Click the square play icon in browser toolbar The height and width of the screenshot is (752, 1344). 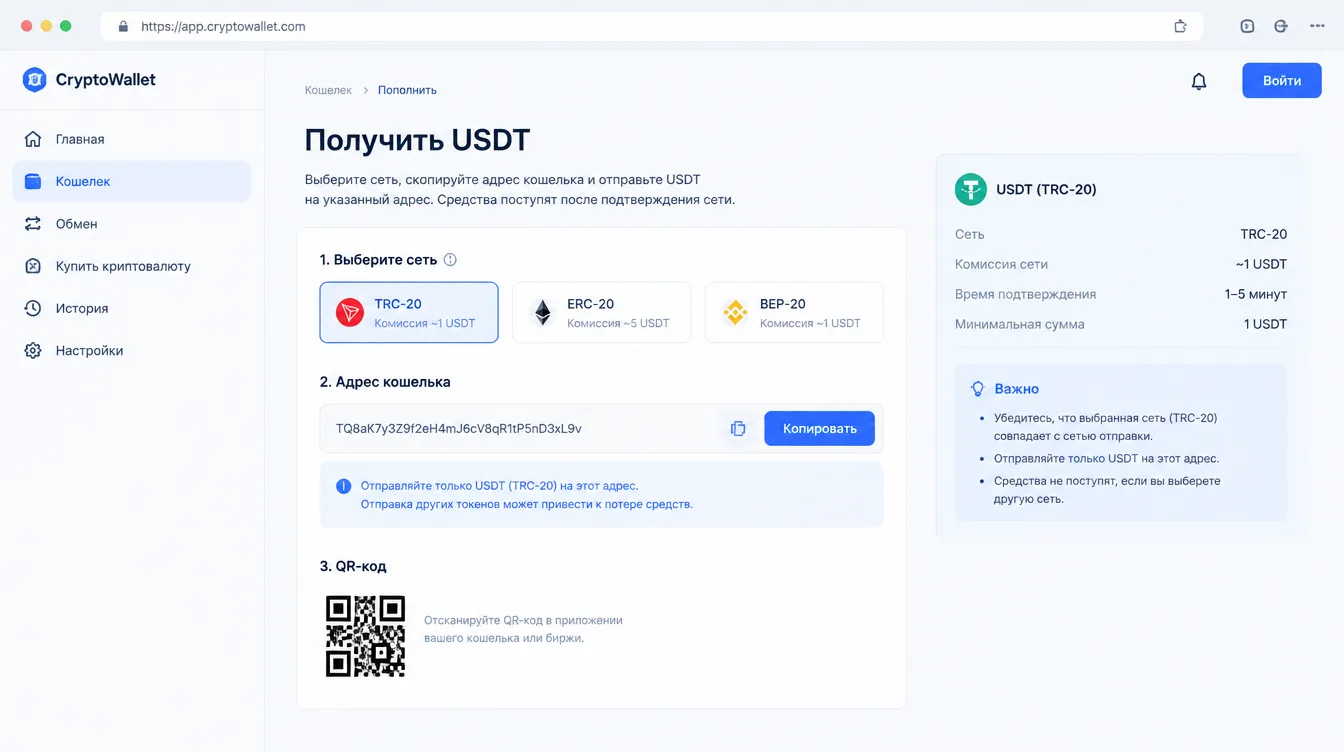click(1247, 27)
